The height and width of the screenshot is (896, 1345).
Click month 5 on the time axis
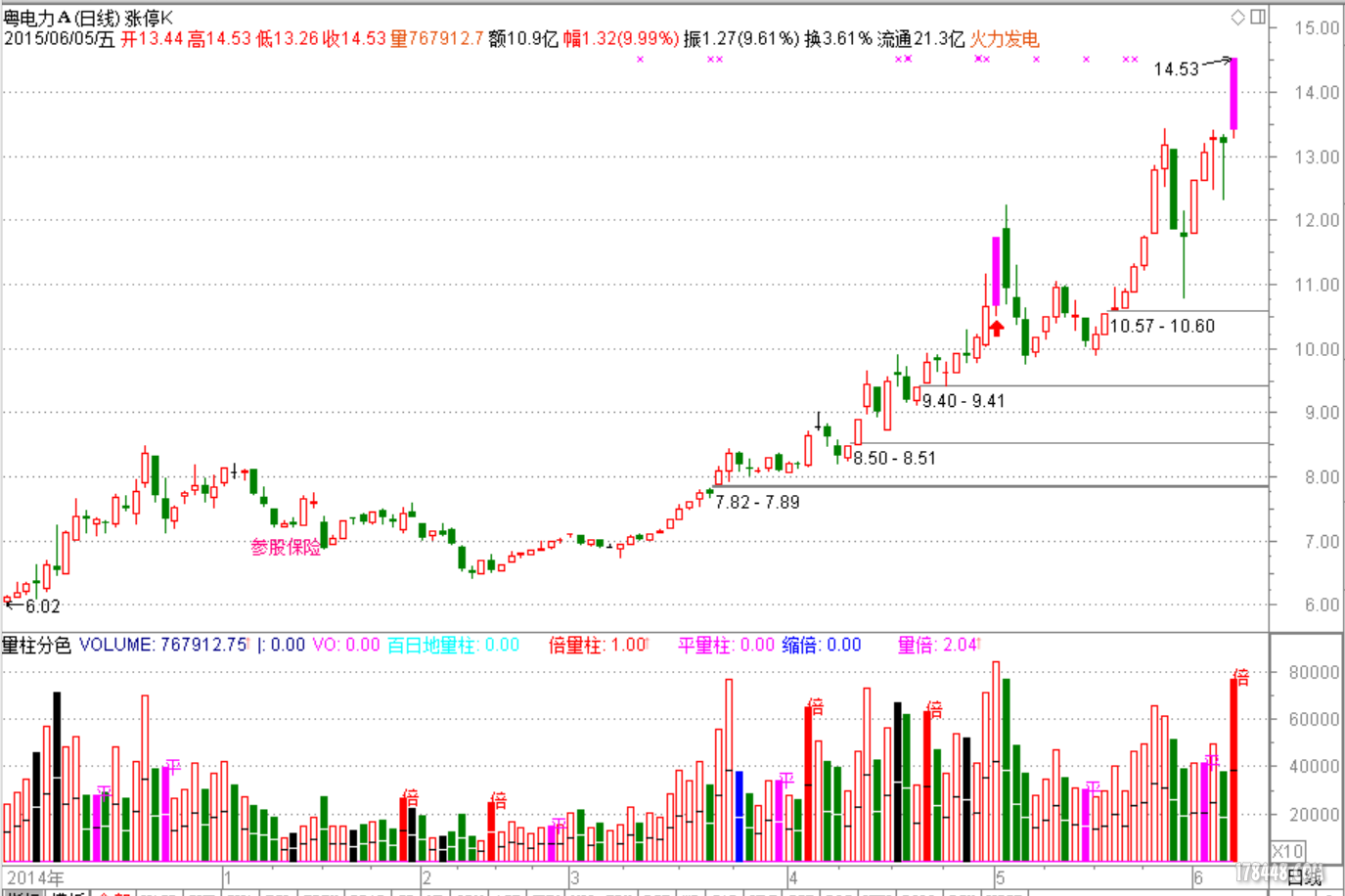(x=1000, y=877)
